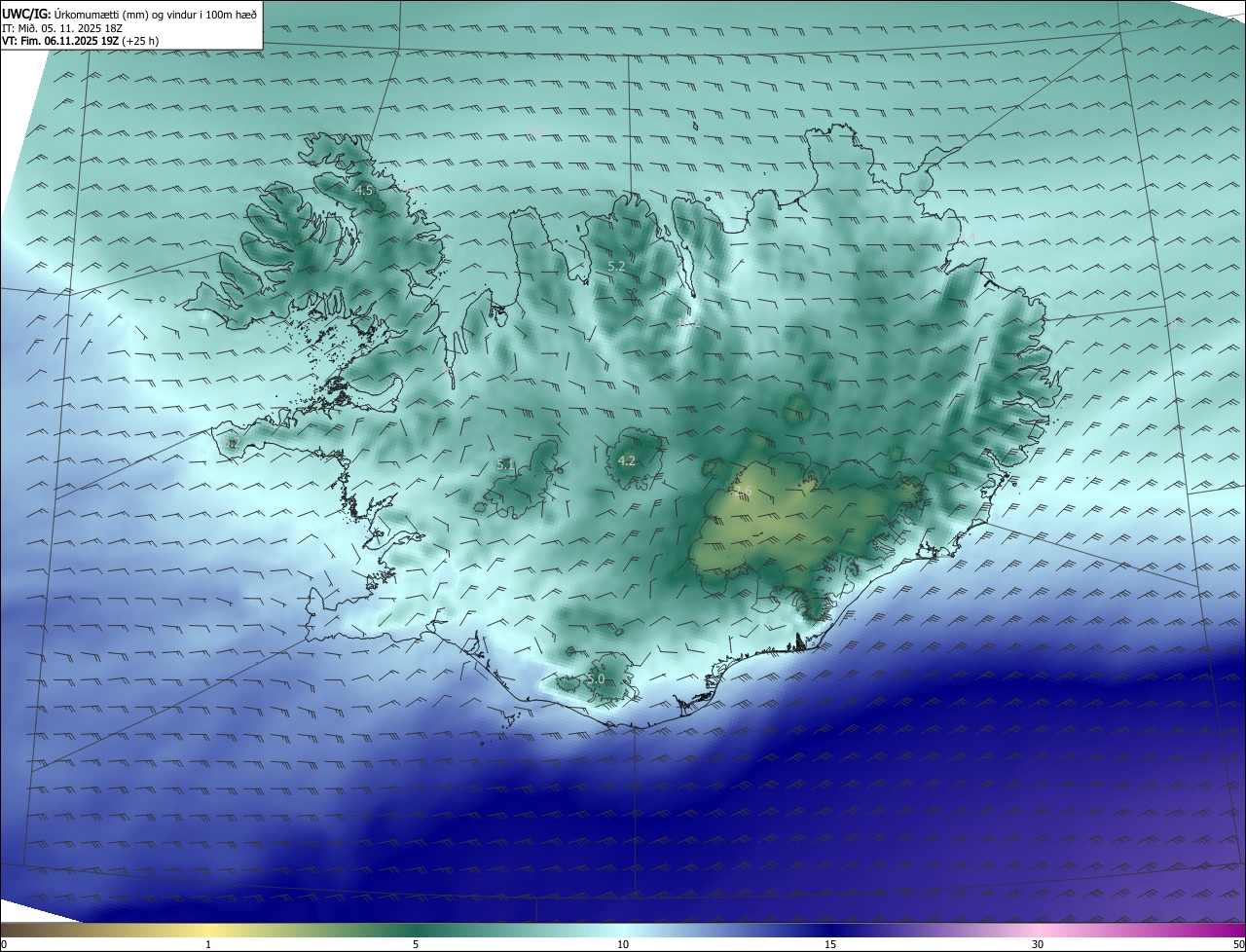Image resolution: width=1246 pixels, height=952 pixels.
Task: Click the 15 label on the color scale
Action: [x=830, y=944]
